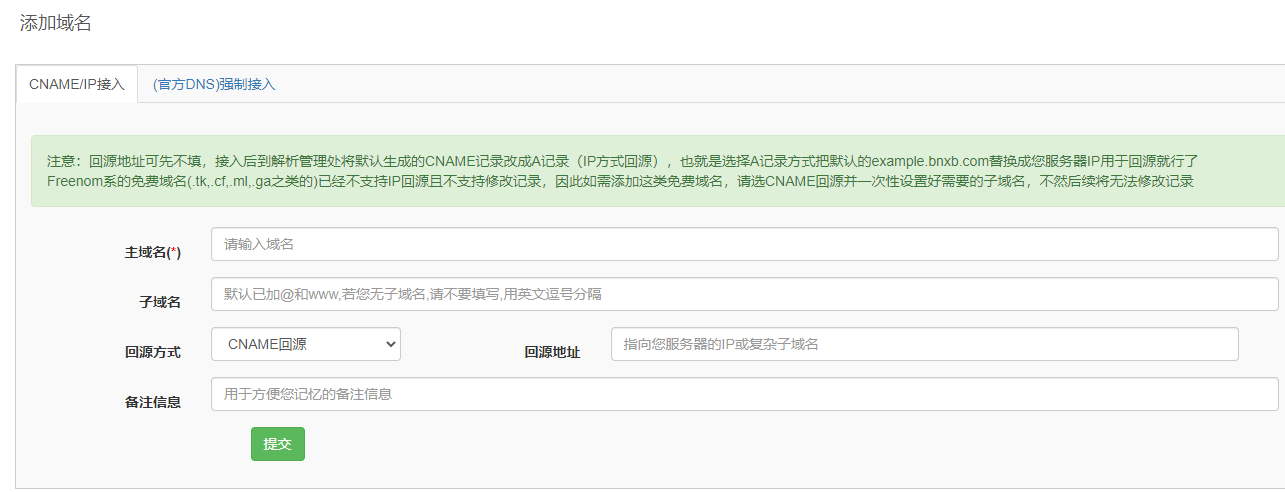Image resolution: width=1285 pixels, height=492 pixels.
Task: Click the 回源地址 origin address field
Action: coord(924,344)
